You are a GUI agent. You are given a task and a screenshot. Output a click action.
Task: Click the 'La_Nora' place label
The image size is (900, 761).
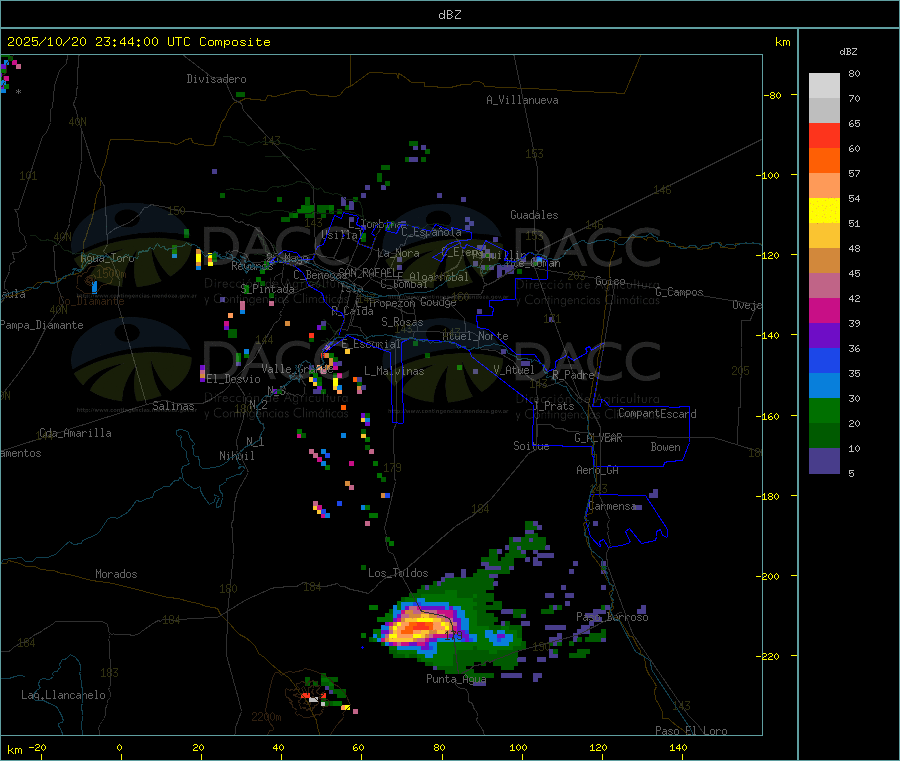[398, 253]
